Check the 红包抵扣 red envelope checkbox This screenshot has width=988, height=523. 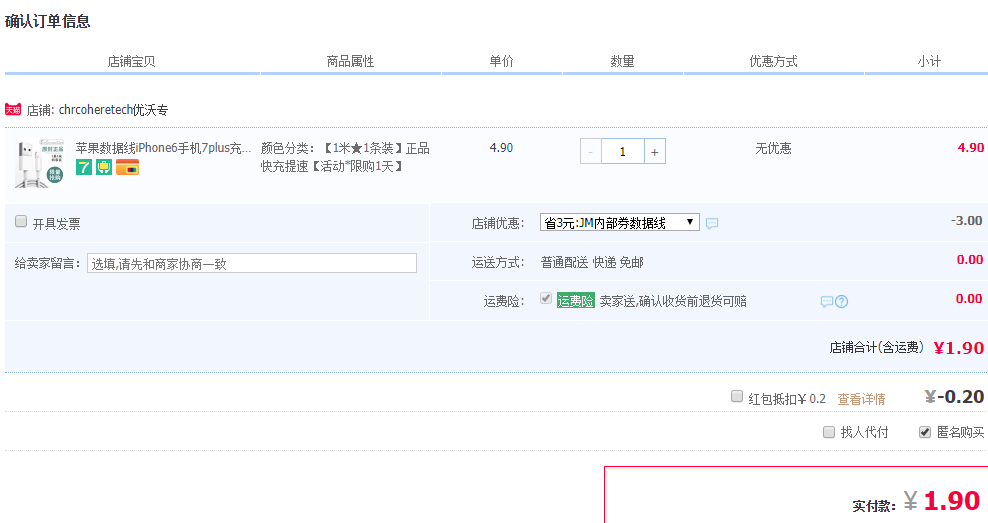[737, 396]
